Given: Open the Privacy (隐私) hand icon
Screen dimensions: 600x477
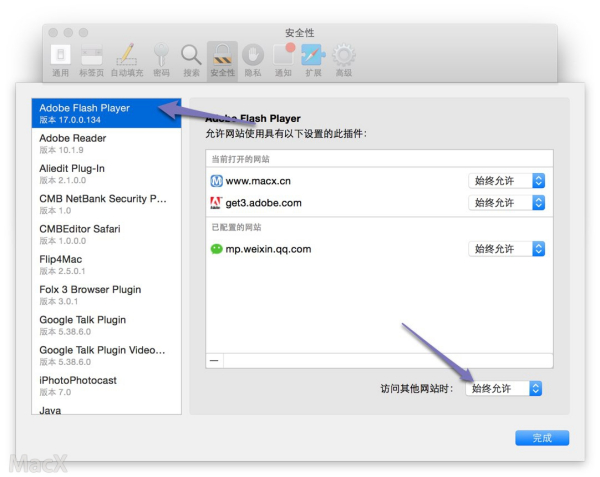Looking at the screenshot, I should 253,60.
